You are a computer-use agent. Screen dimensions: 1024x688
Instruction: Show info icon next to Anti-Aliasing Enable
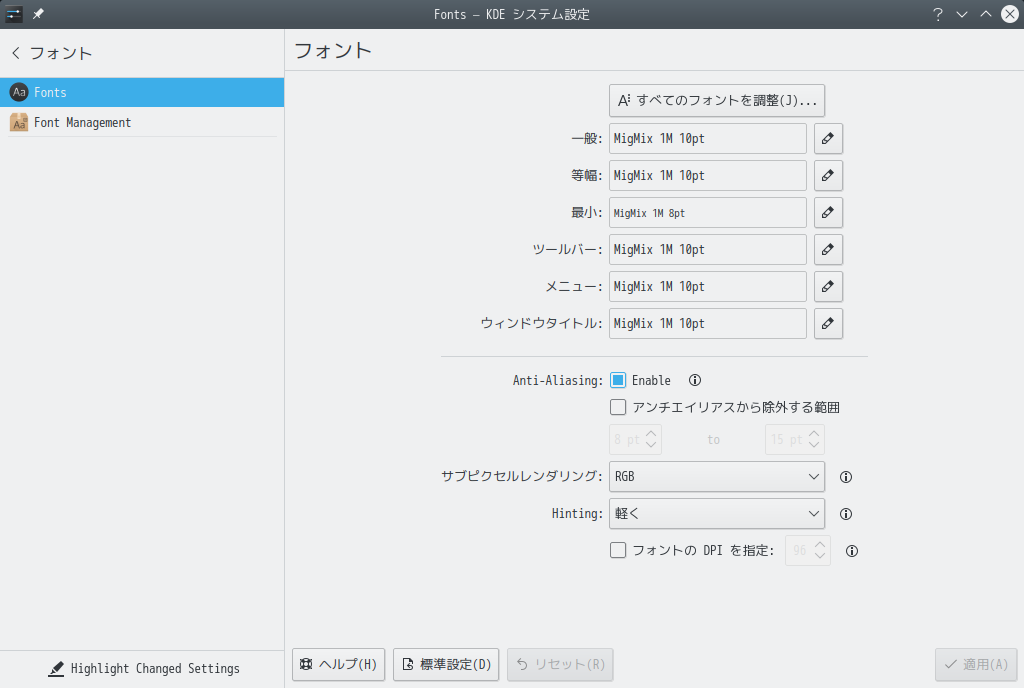[x=695, y=380]
